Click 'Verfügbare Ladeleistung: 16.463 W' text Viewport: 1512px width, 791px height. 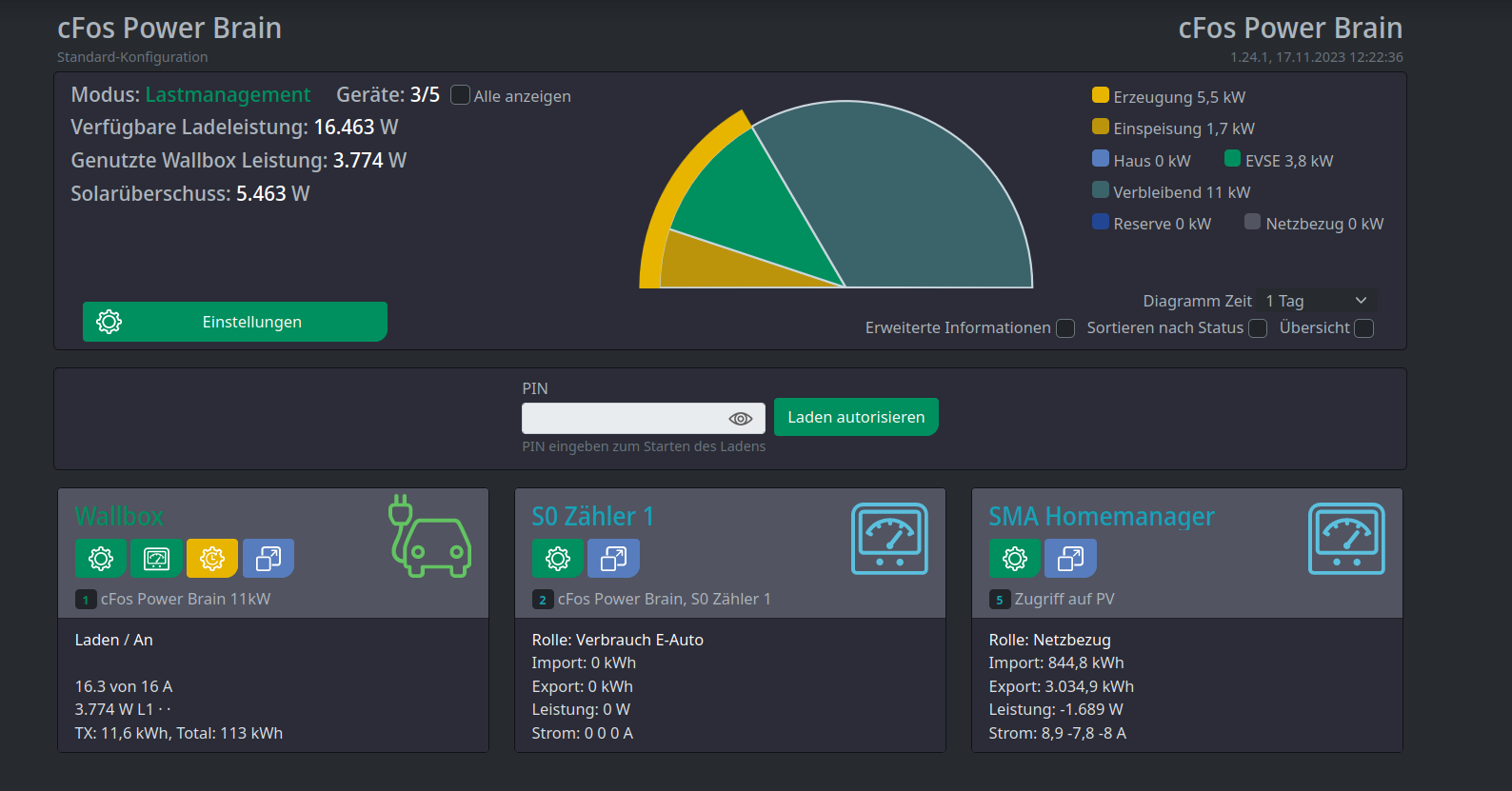234,128
